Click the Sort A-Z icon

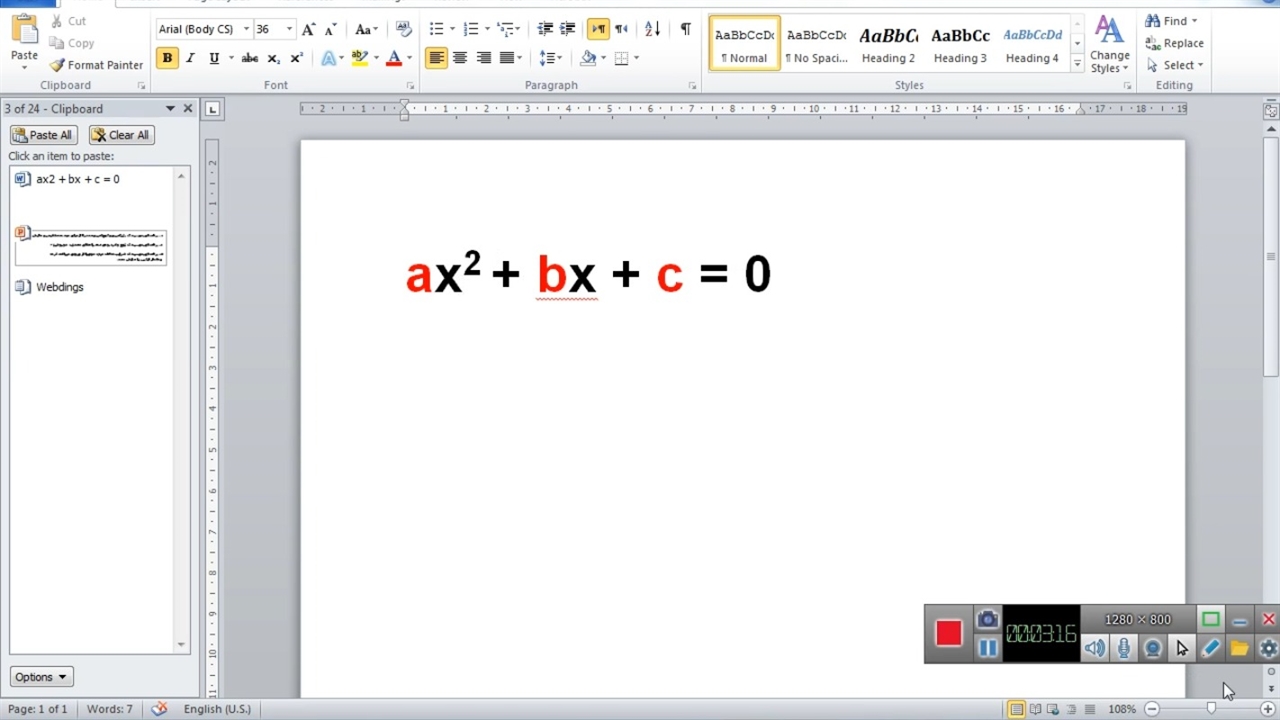pos(652,29)
